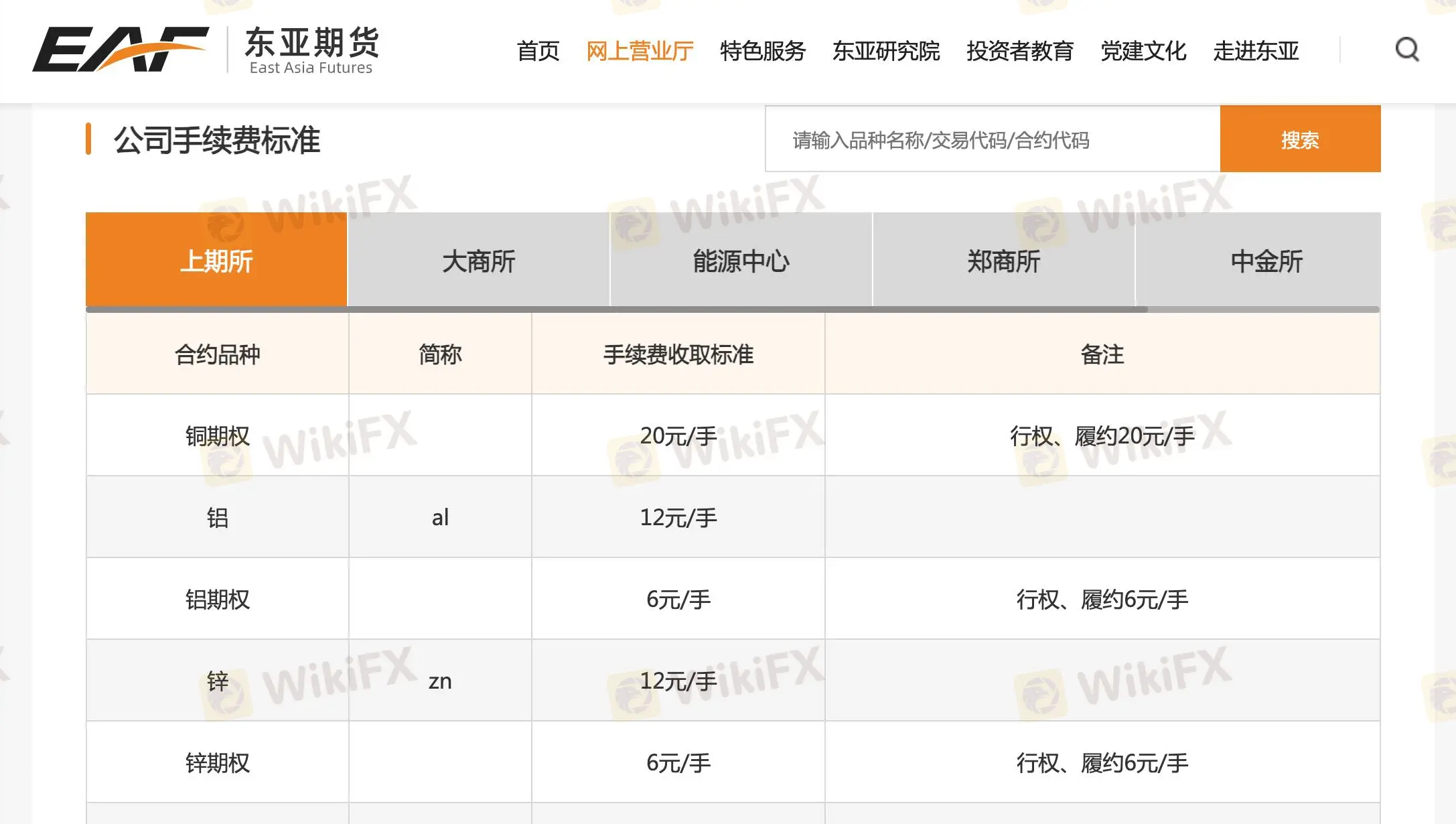Image resolution: width=1456 pixels, height=824 pixels.
Task: Select the 上期所 exchange tab
Action: [x=216, y=261]
